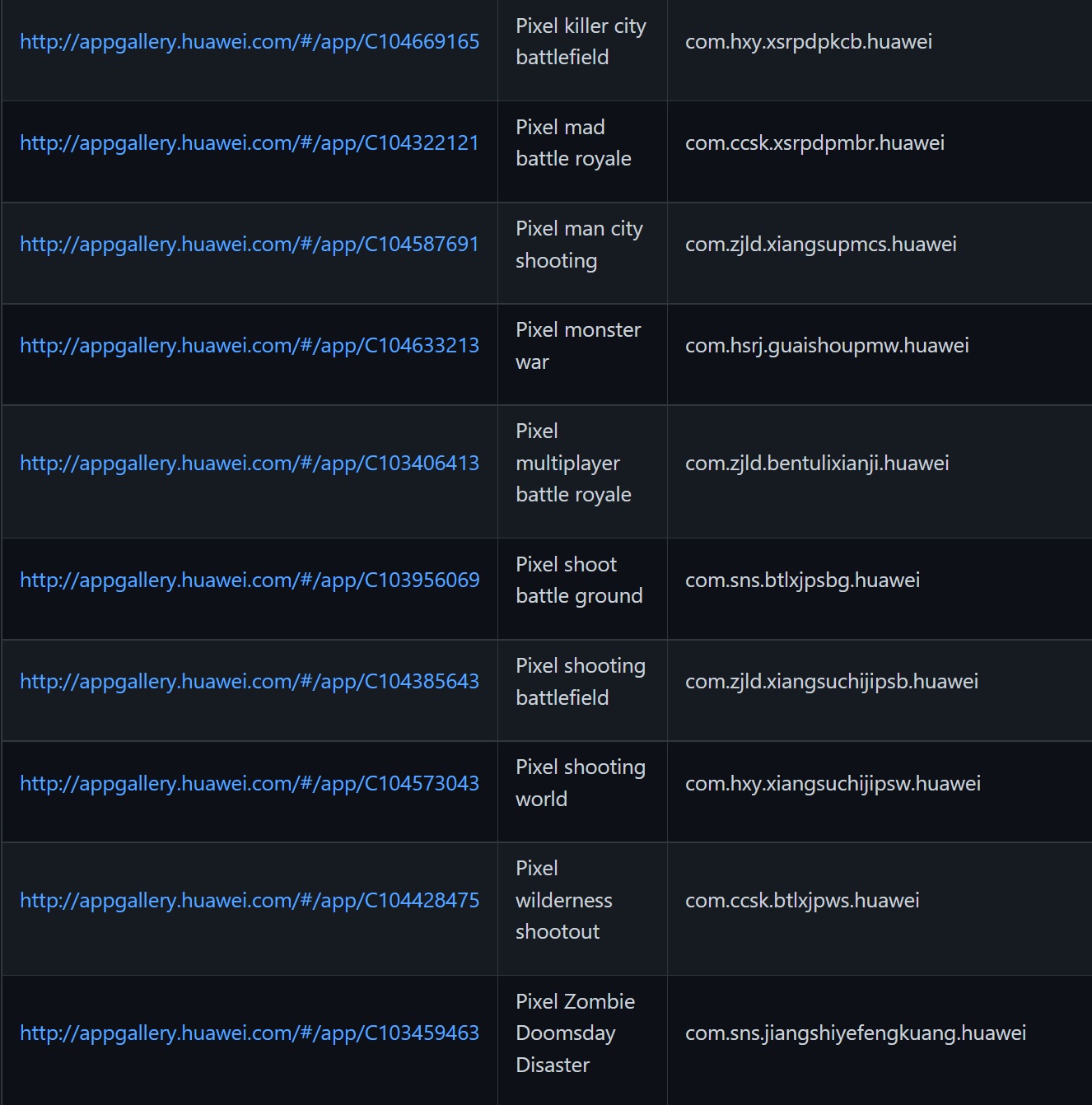Viewport: 1092px width, 1105px height.
Task: Select the "Pixel wilderness shootout" app name
Action: click(x=563, y=901)
